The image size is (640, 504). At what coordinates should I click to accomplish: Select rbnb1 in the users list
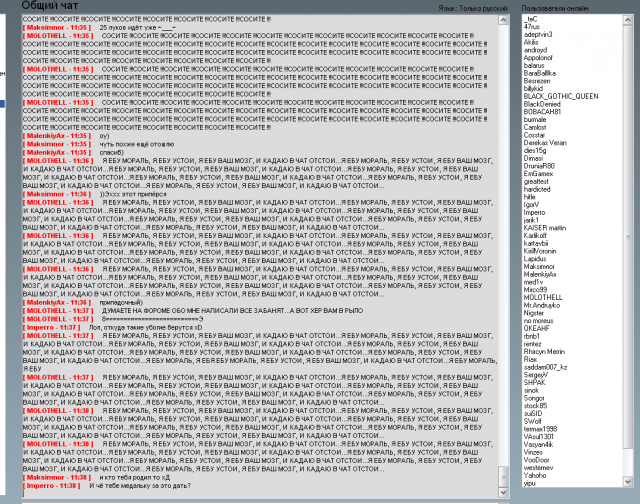(531, 337)
